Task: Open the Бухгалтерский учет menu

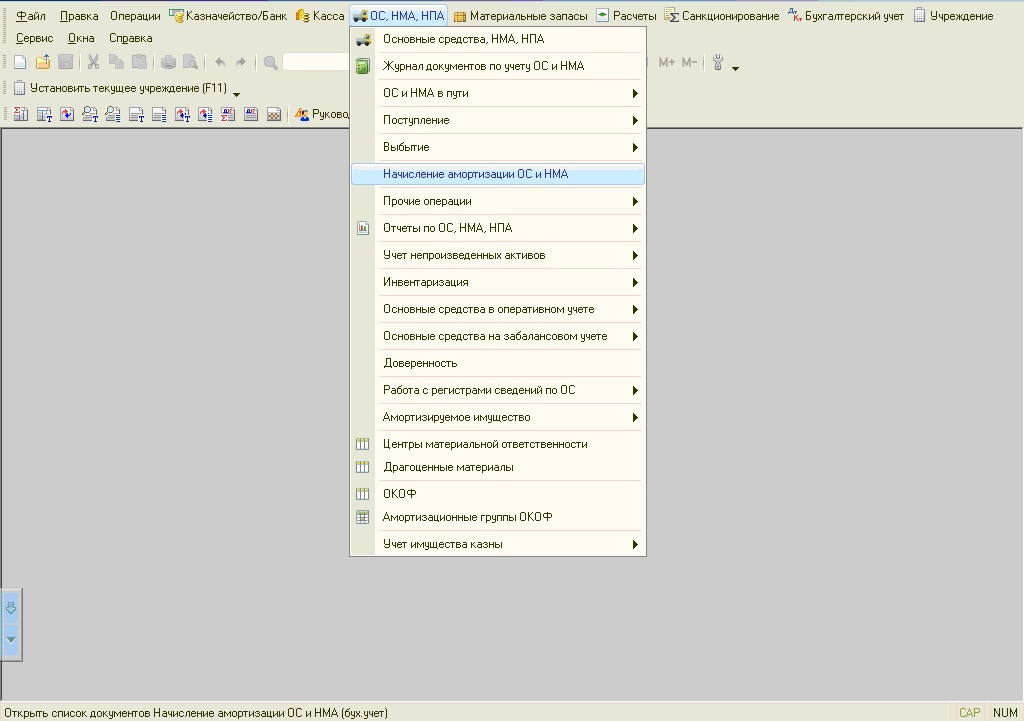Action: (846, 16)
